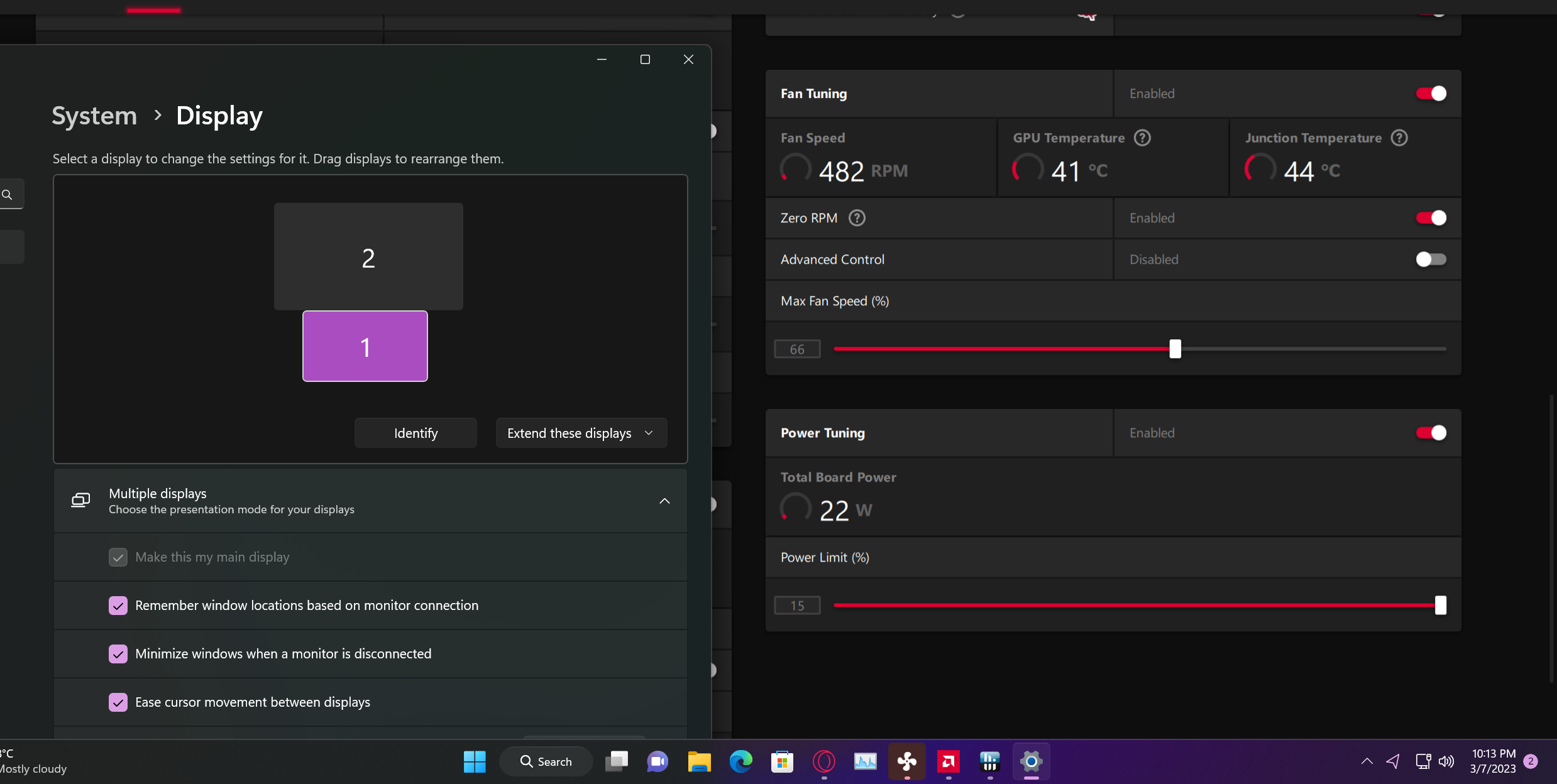
Task: Open the Windows Start menu
Action: coord(475,761)
